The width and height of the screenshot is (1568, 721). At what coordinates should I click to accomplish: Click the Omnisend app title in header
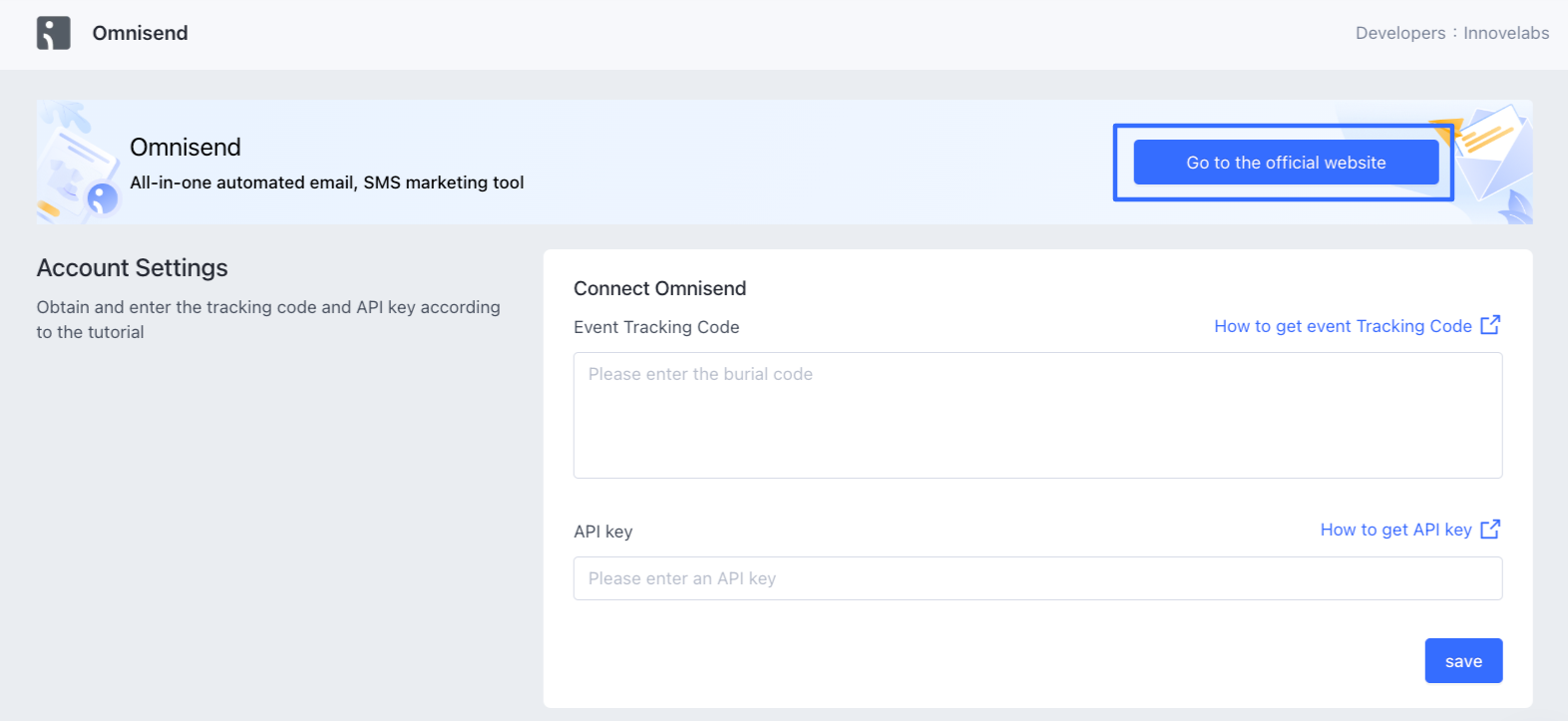click(140, 33)
